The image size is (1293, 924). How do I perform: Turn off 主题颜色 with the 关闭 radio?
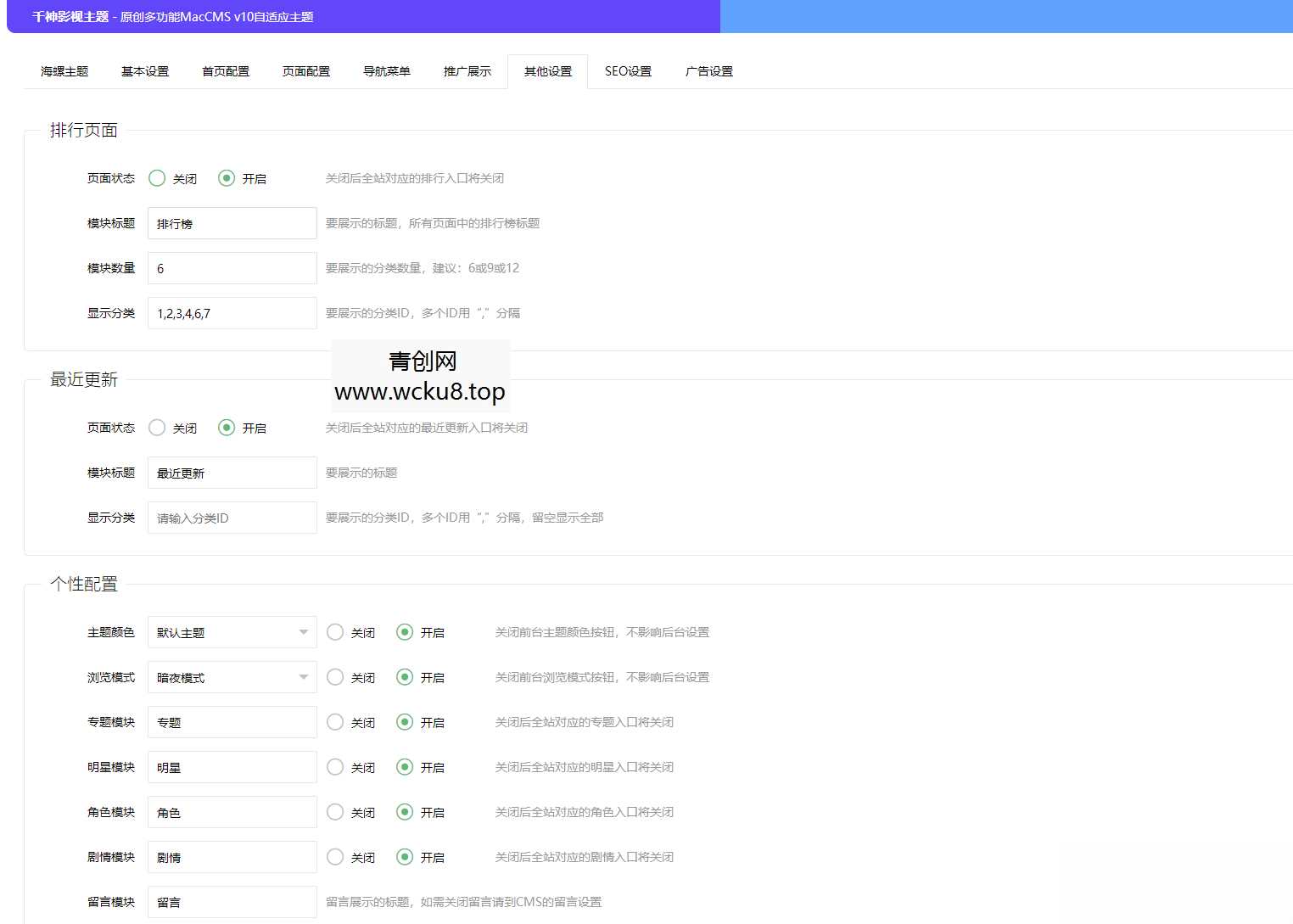tap(335, 632)
